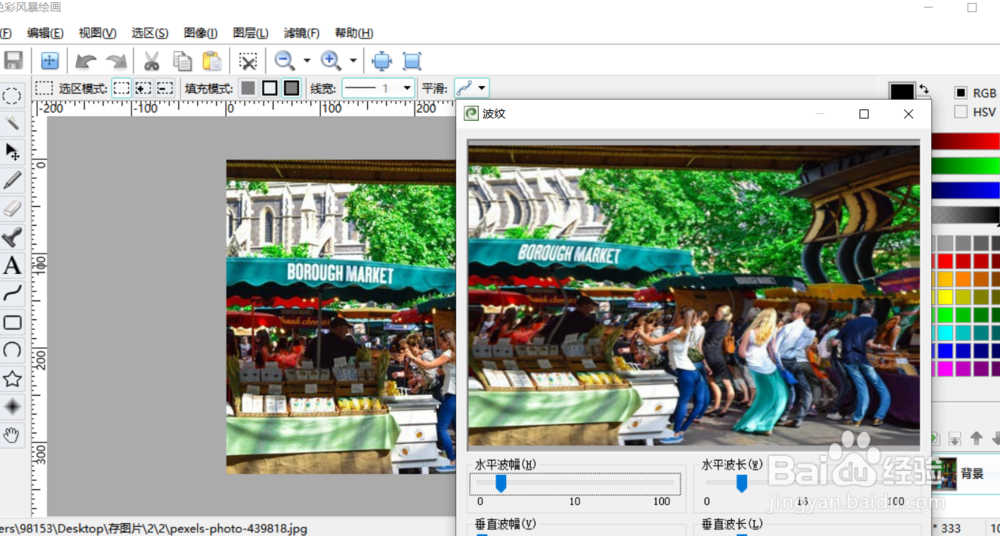Clear the selection with the deselect icon
Screen dimensions: 1000x536
pyautogui.click(x=247, y=61)
